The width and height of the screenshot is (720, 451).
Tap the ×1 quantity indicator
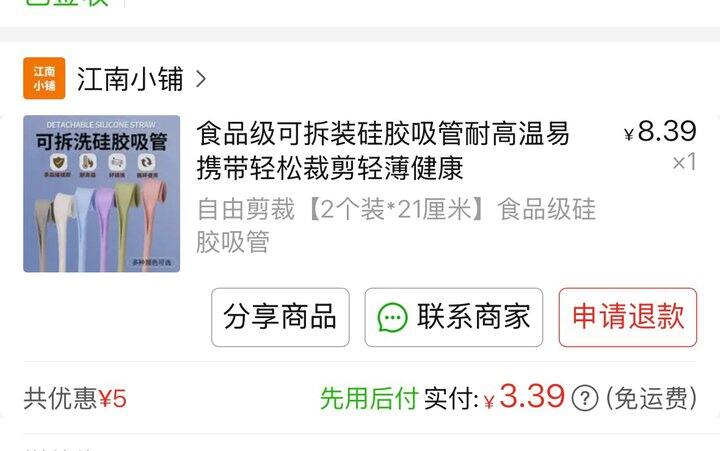click(684, 162)
